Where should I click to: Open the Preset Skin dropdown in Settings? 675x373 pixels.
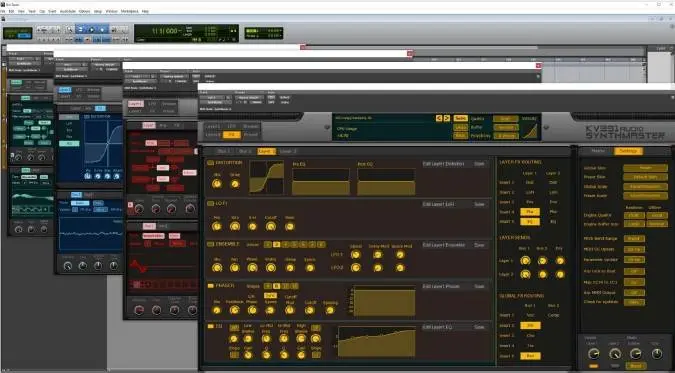(x=645, y=177)
